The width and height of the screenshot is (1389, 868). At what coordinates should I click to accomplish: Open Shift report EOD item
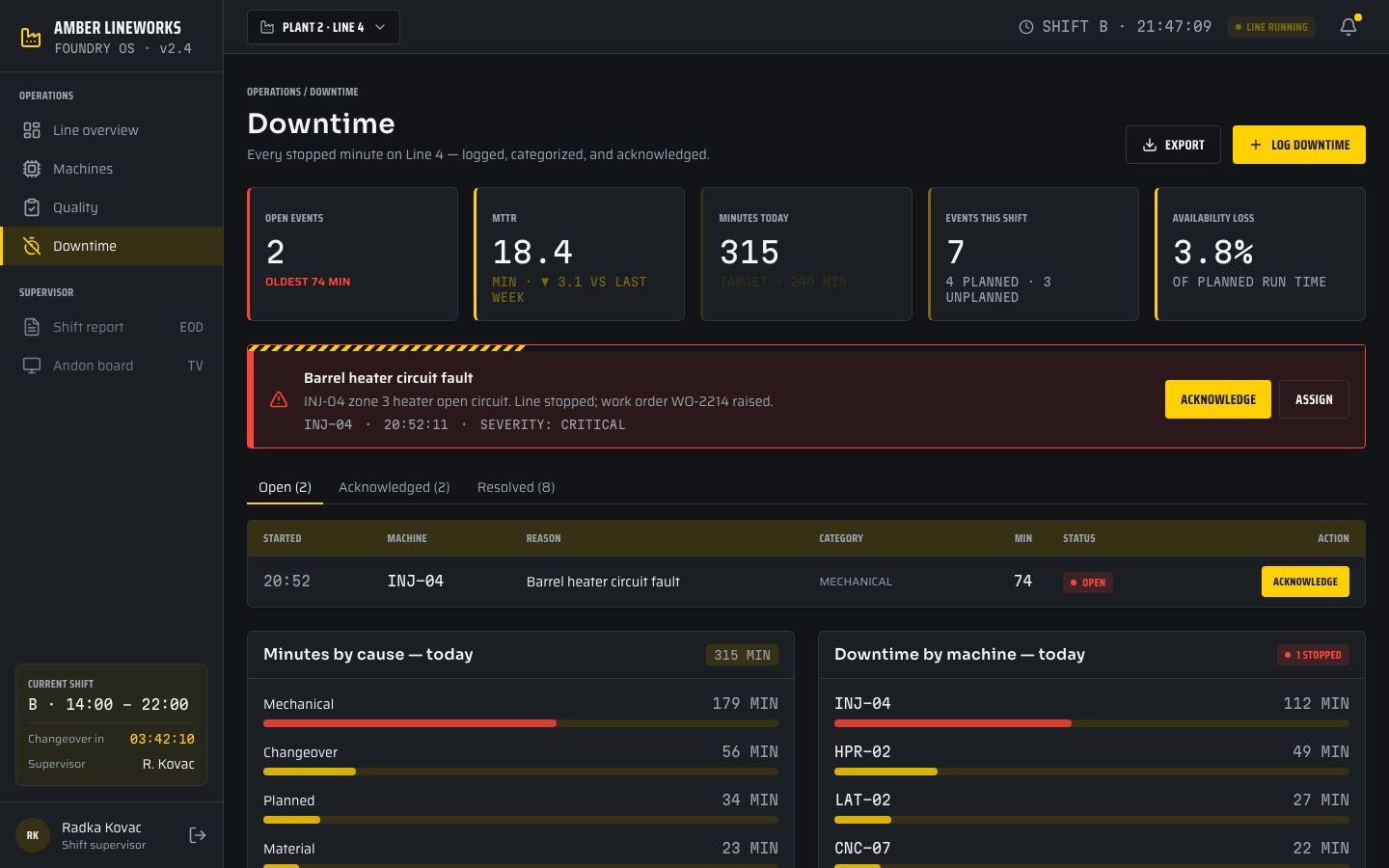[x=111, y=327]
